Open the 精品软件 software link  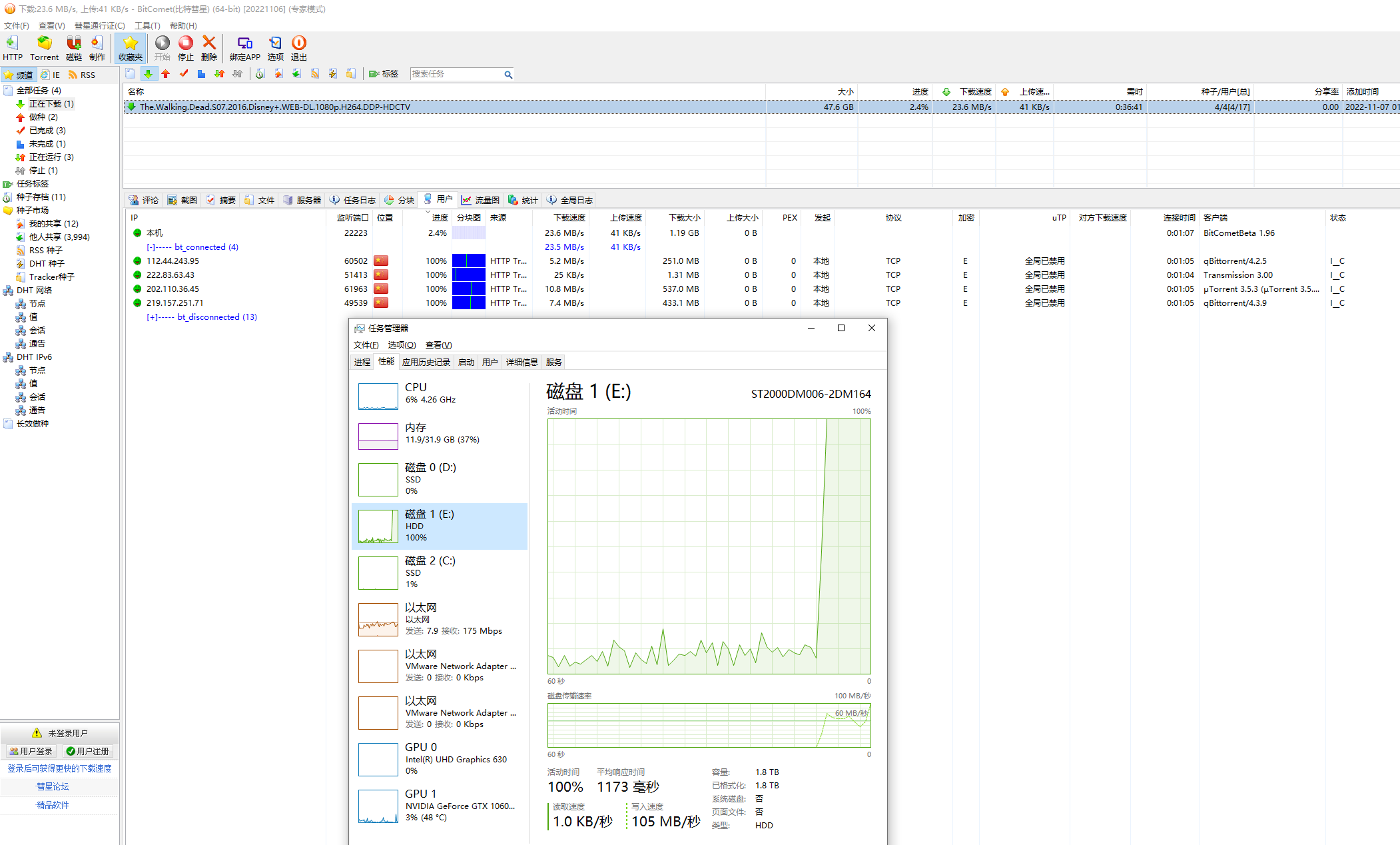click(x=53, y=805)
